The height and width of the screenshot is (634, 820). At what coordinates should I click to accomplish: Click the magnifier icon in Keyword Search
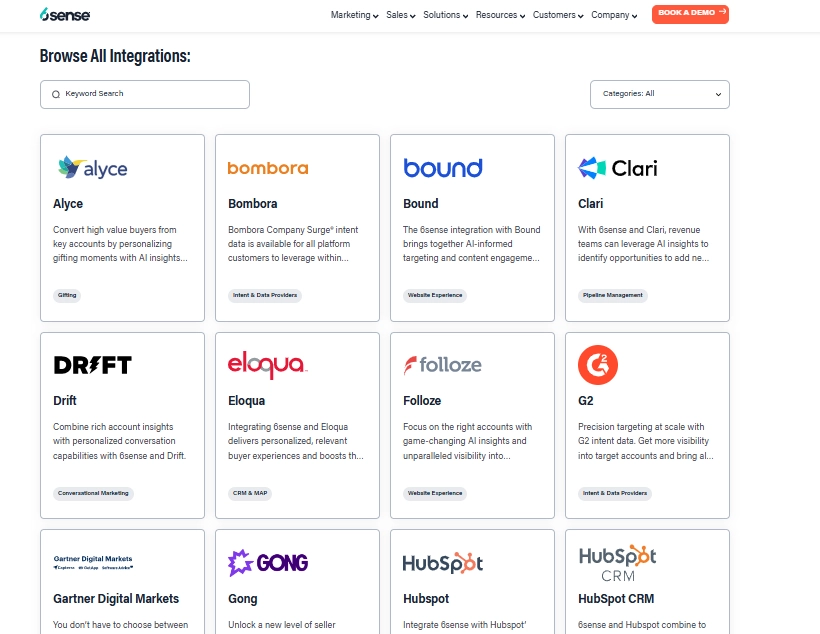[x=56, y=94]
